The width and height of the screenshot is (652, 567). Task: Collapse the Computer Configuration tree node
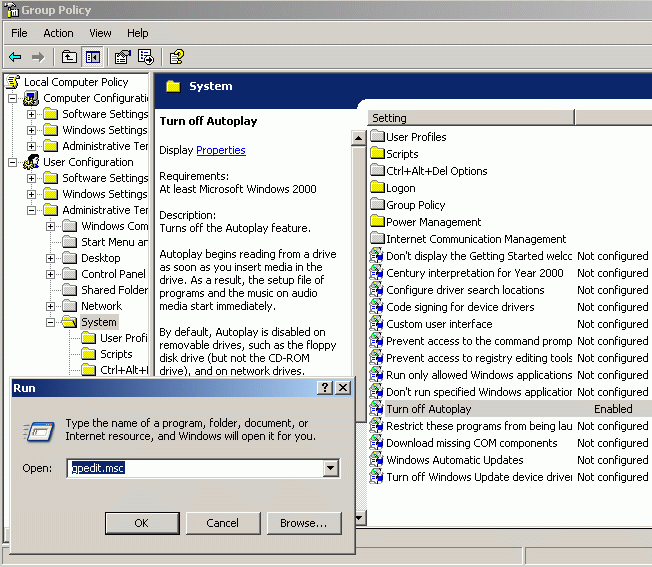coord(13,98)
